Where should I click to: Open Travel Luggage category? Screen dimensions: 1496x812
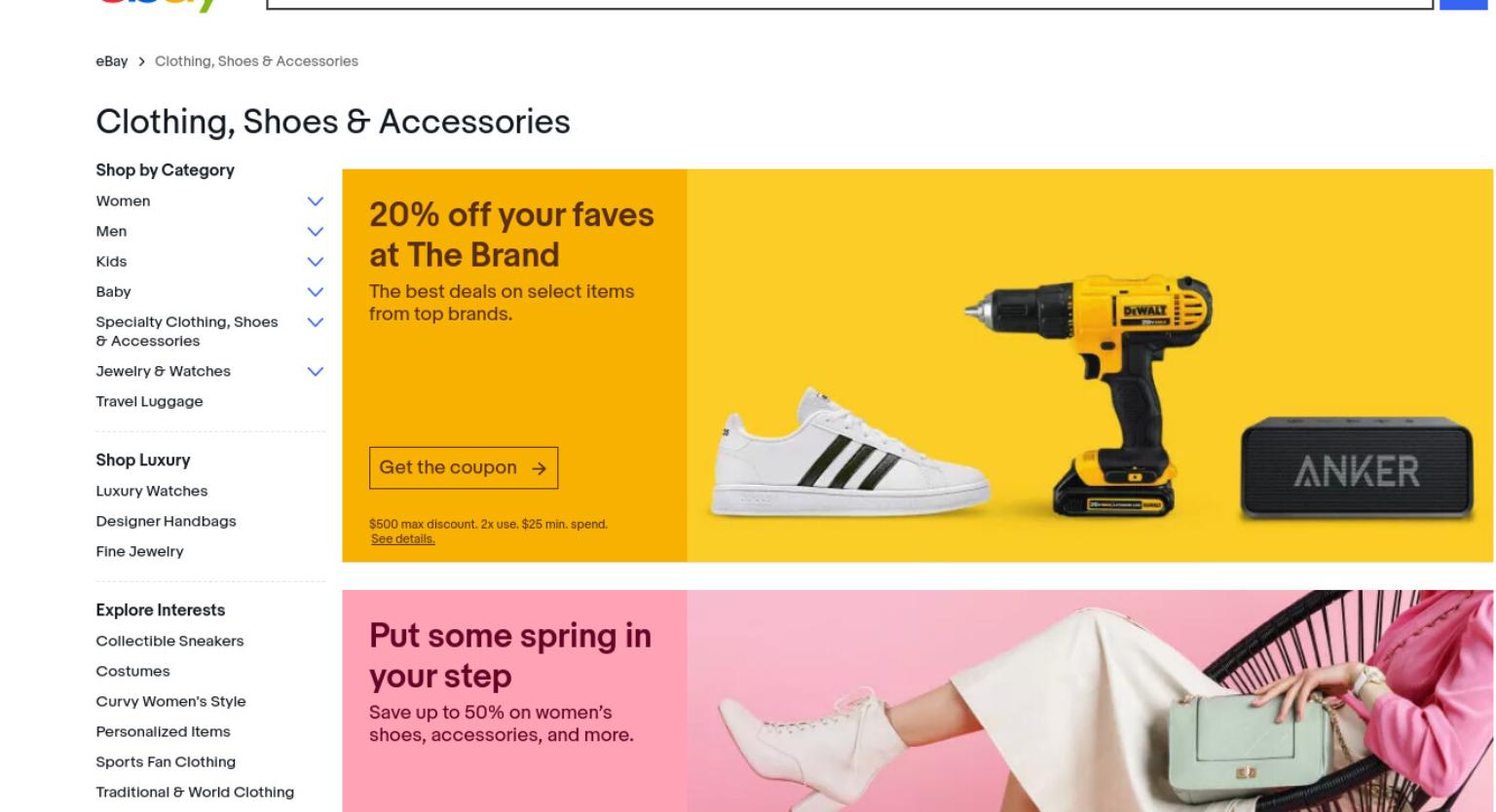click(x=149, y=402)
